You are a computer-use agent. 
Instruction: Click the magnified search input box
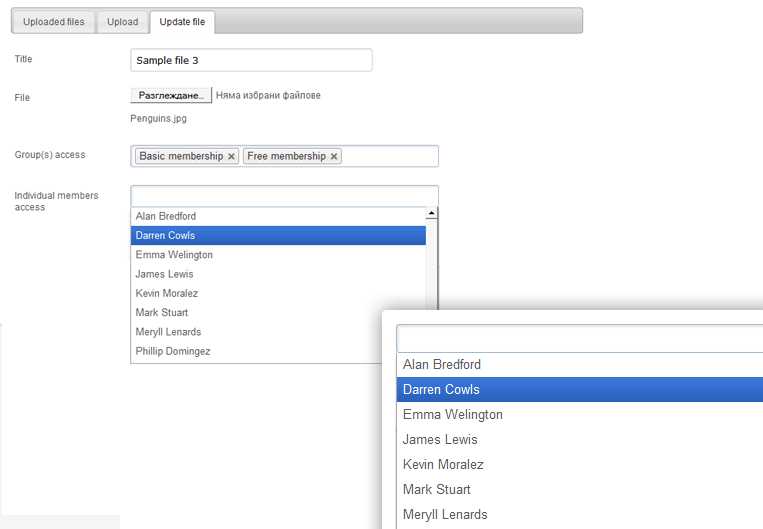[580, 339]
